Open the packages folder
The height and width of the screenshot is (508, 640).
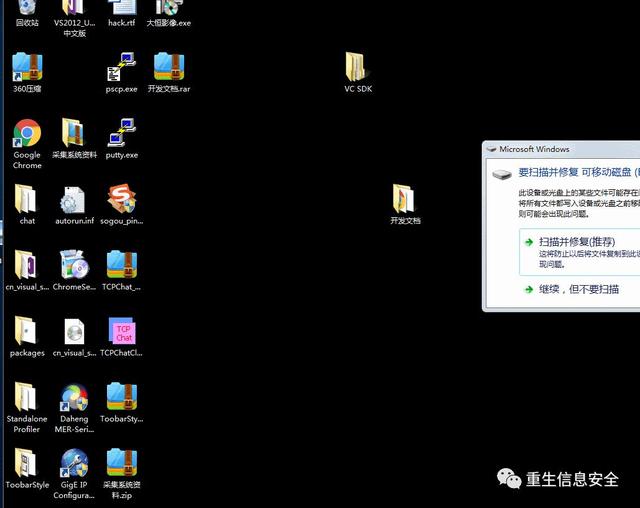tap(27, 337)
